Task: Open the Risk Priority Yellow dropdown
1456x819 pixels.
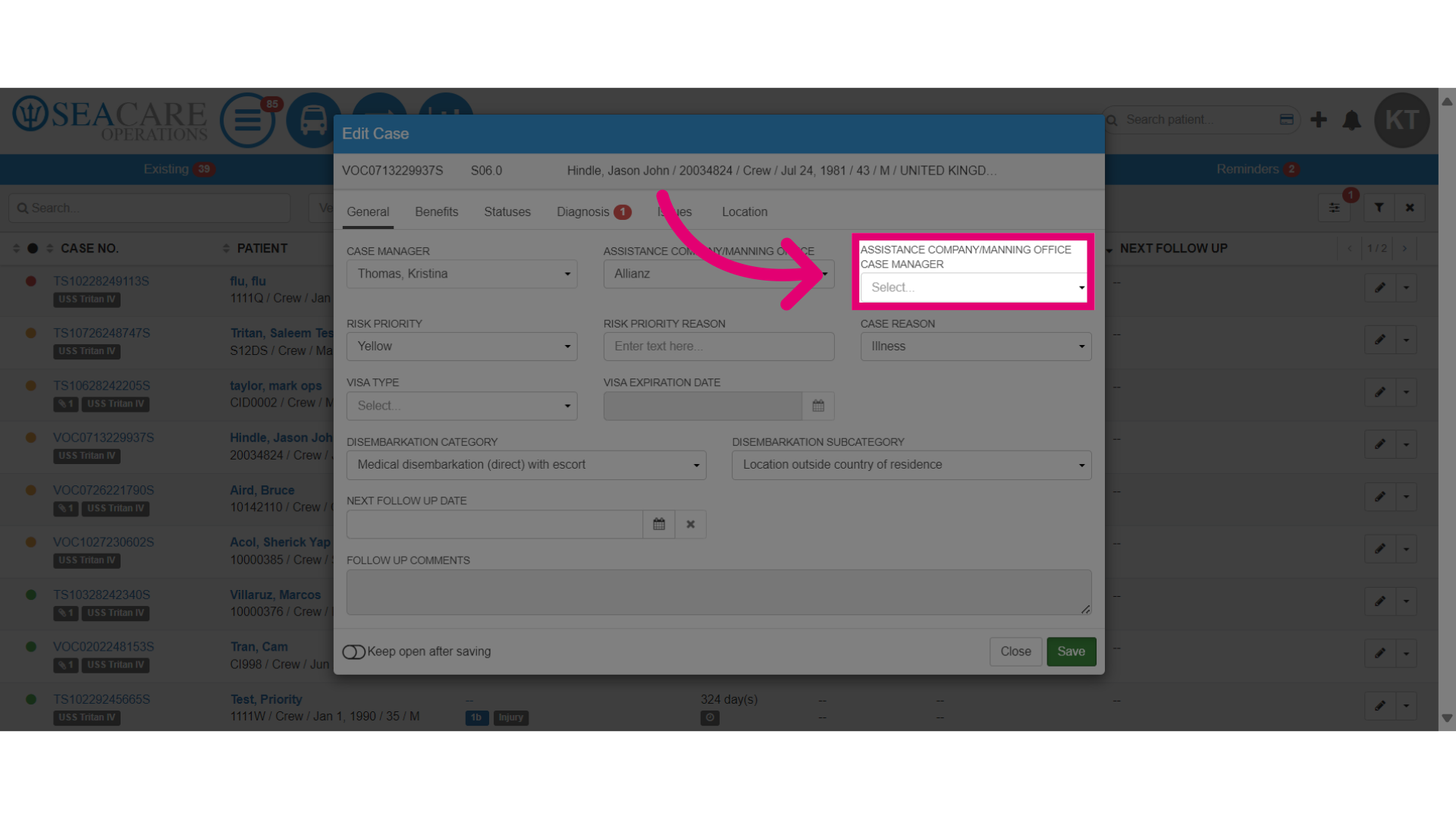Action: (x=462, y=347)
